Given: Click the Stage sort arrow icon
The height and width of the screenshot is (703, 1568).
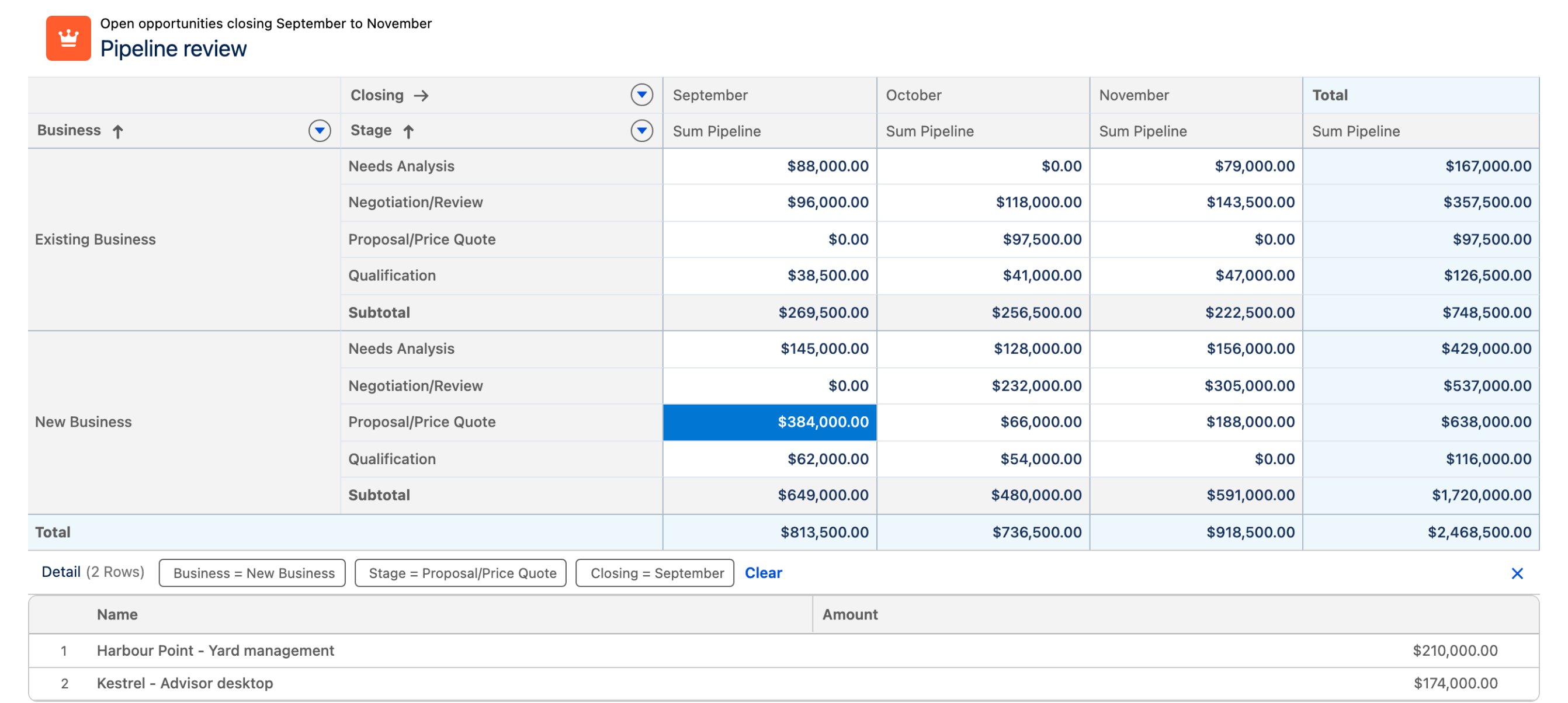Looking at the screenshot, I should (408, 131).
